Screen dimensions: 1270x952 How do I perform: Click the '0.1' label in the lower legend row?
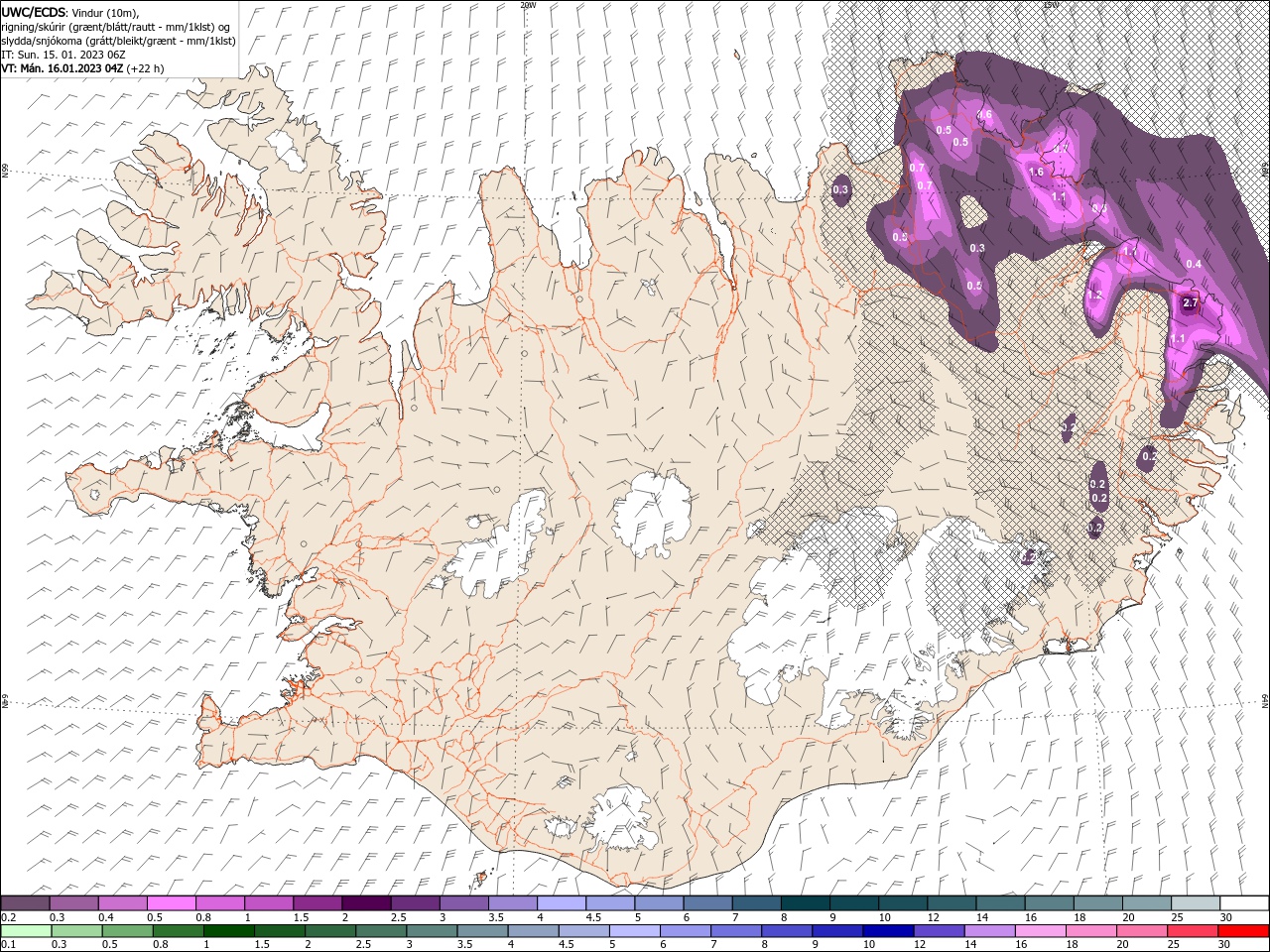(9, 945)
